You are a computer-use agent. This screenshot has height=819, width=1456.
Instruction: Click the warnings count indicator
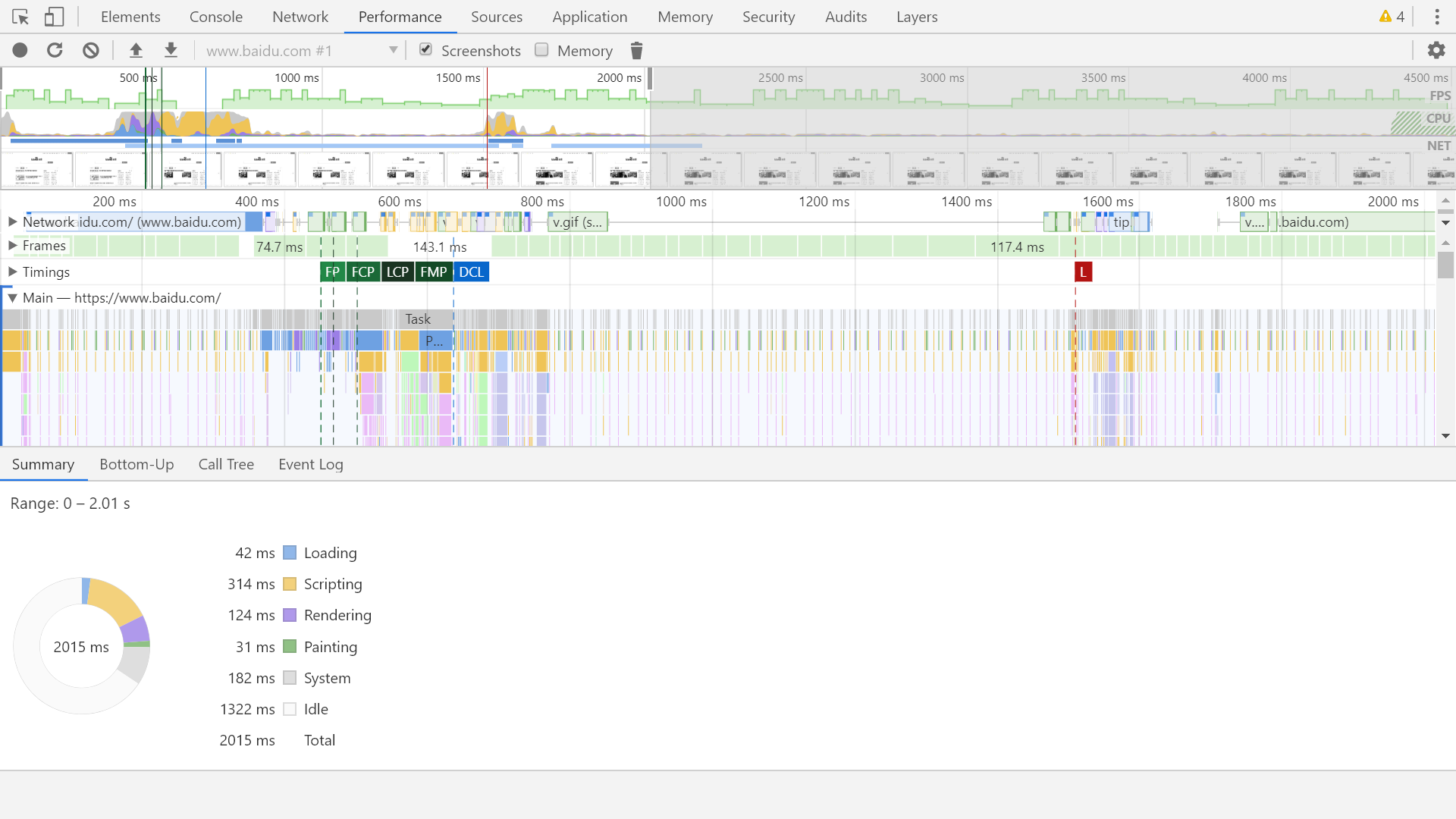[1392, 17]
